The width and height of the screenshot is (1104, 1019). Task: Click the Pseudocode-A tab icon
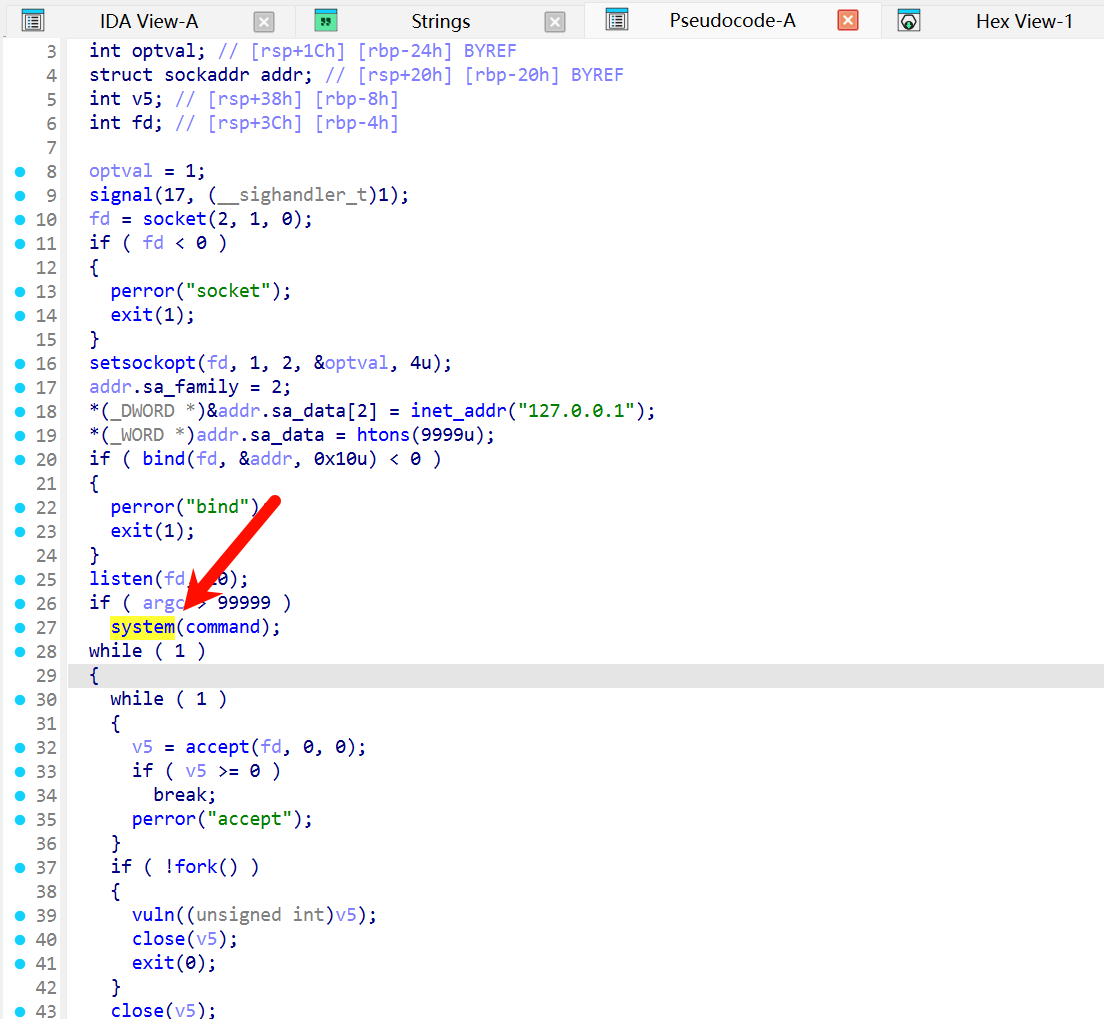(617, 20)
